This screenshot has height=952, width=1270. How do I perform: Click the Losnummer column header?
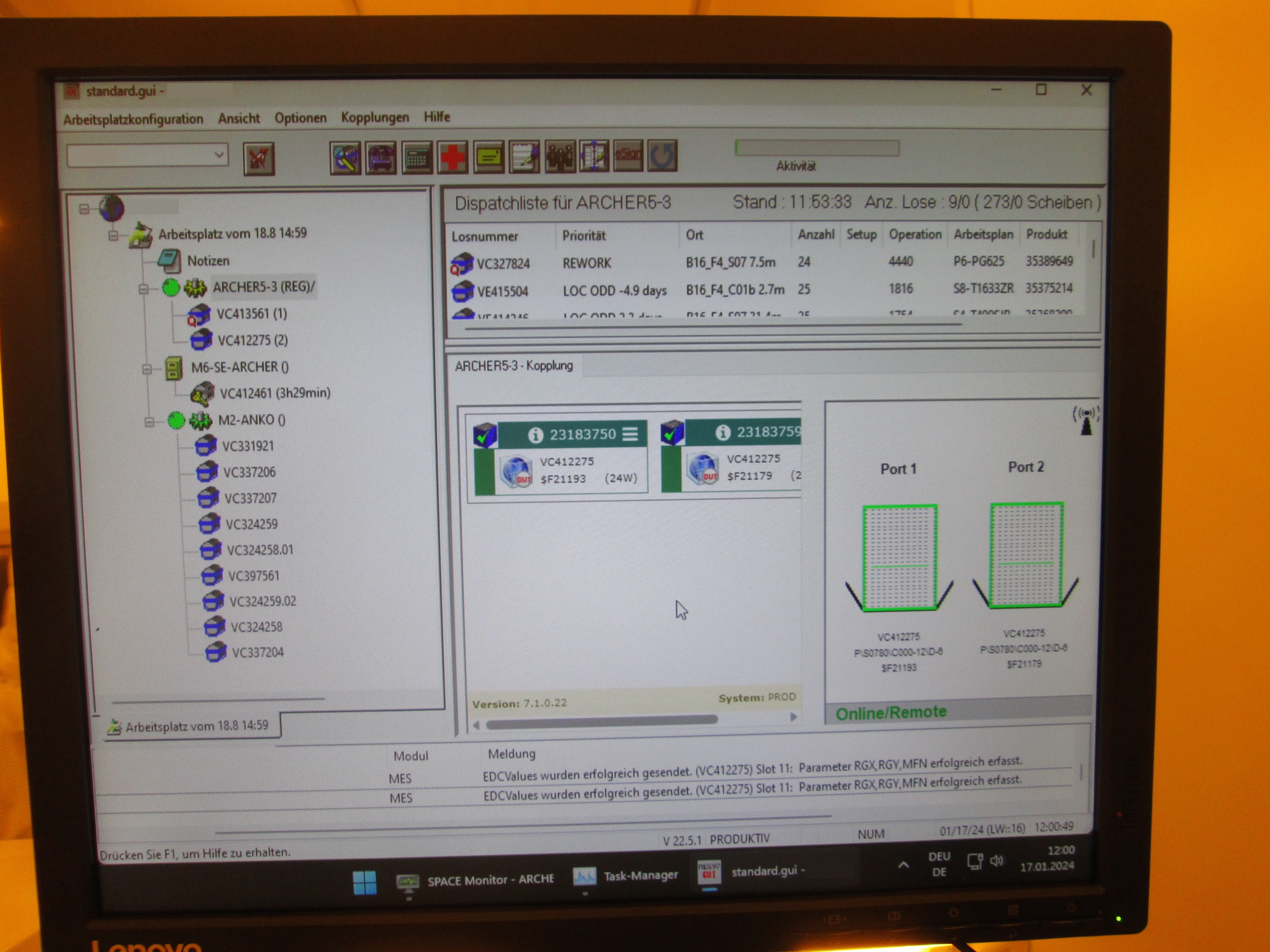coord(485,236)
